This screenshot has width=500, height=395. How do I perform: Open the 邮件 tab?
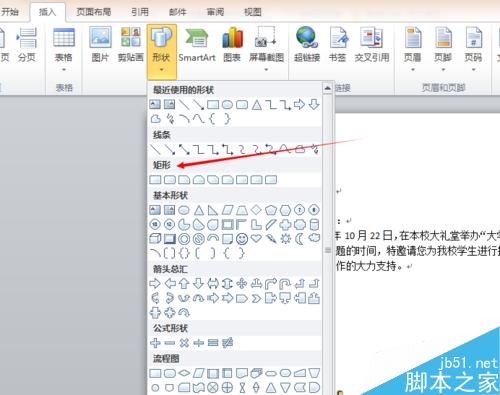177,12
